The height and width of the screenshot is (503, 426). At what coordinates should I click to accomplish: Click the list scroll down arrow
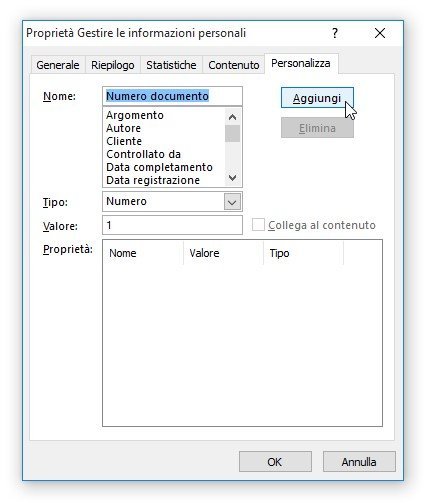point(232,178)
